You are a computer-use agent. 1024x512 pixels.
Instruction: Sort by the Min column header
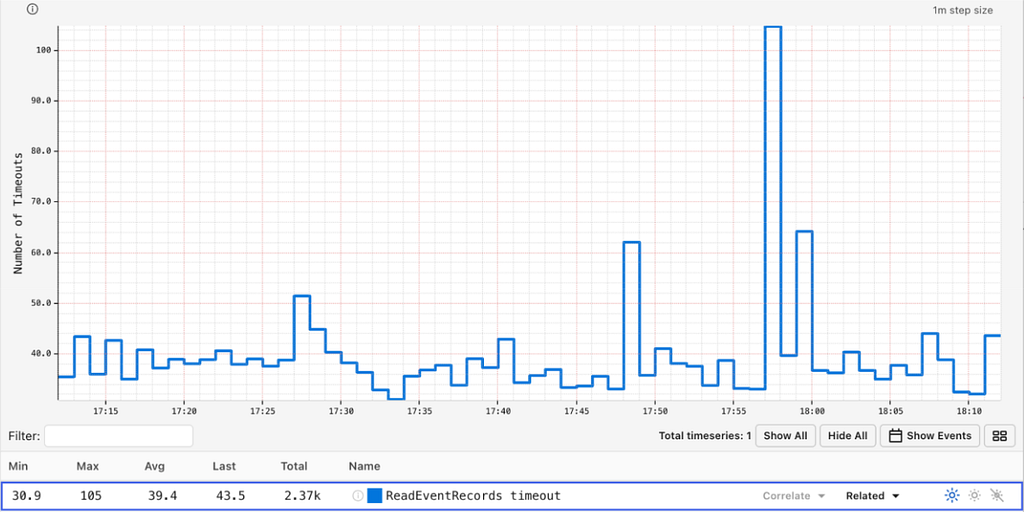pyautogui.click(x=18, y=466)
